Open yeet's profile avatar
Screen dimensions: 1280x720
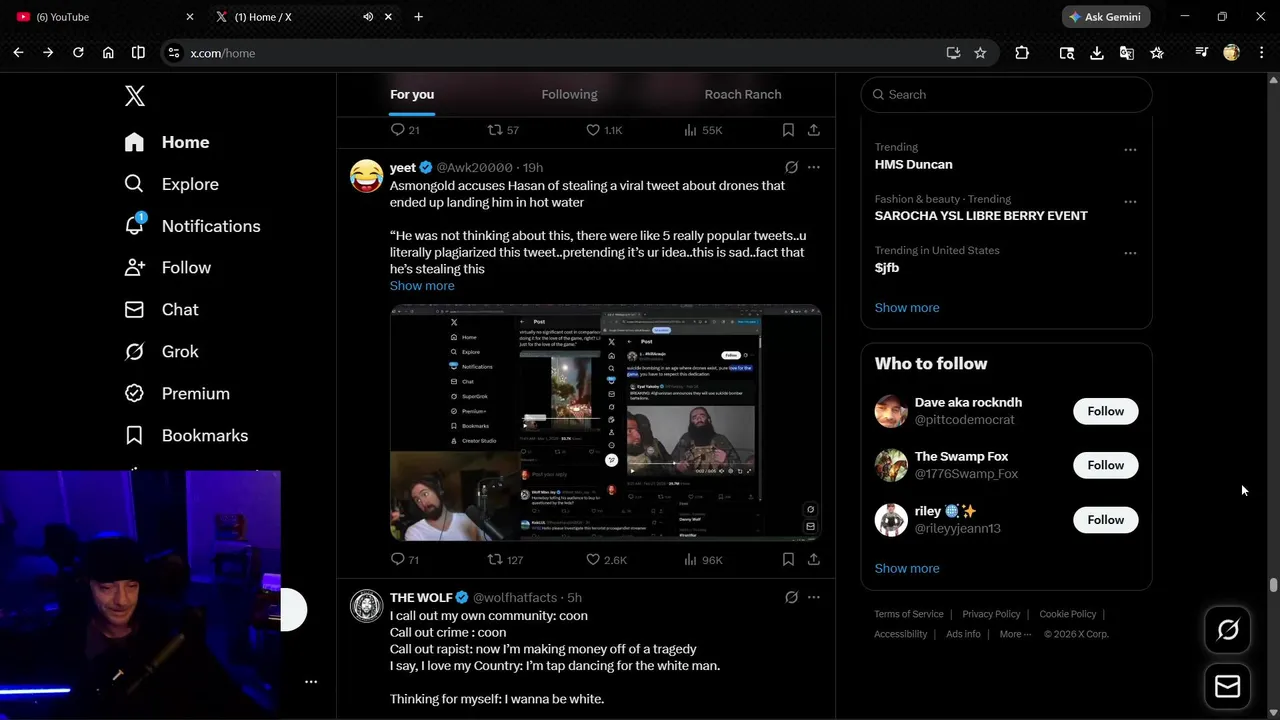(x=367, y=176)
